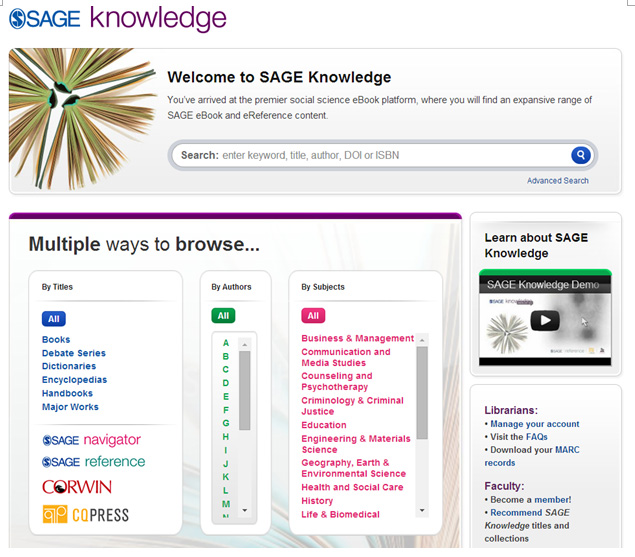Click the subjects list scroll down arrow
The width and height of the screenshot is (635, 557).
(422, 510)
